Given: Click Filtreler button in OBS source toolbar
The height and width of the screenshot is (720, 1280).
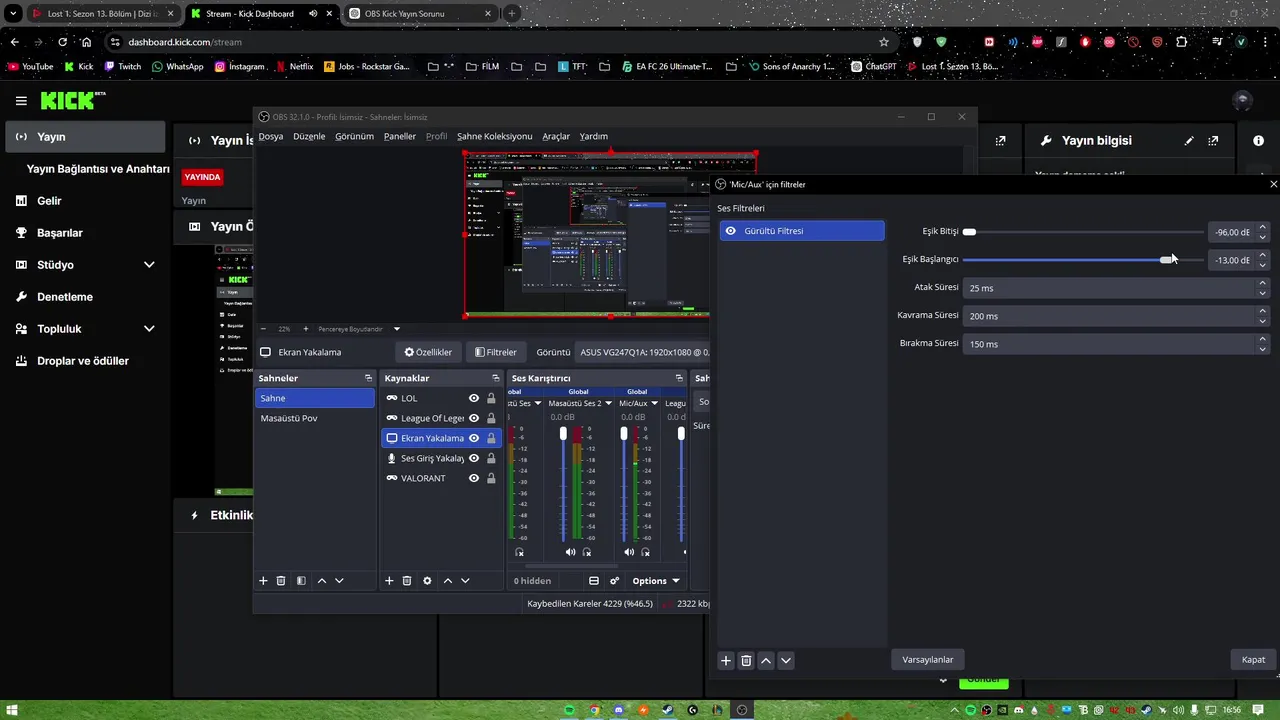Looking at the screenshot, I should (x=496, y=352).
